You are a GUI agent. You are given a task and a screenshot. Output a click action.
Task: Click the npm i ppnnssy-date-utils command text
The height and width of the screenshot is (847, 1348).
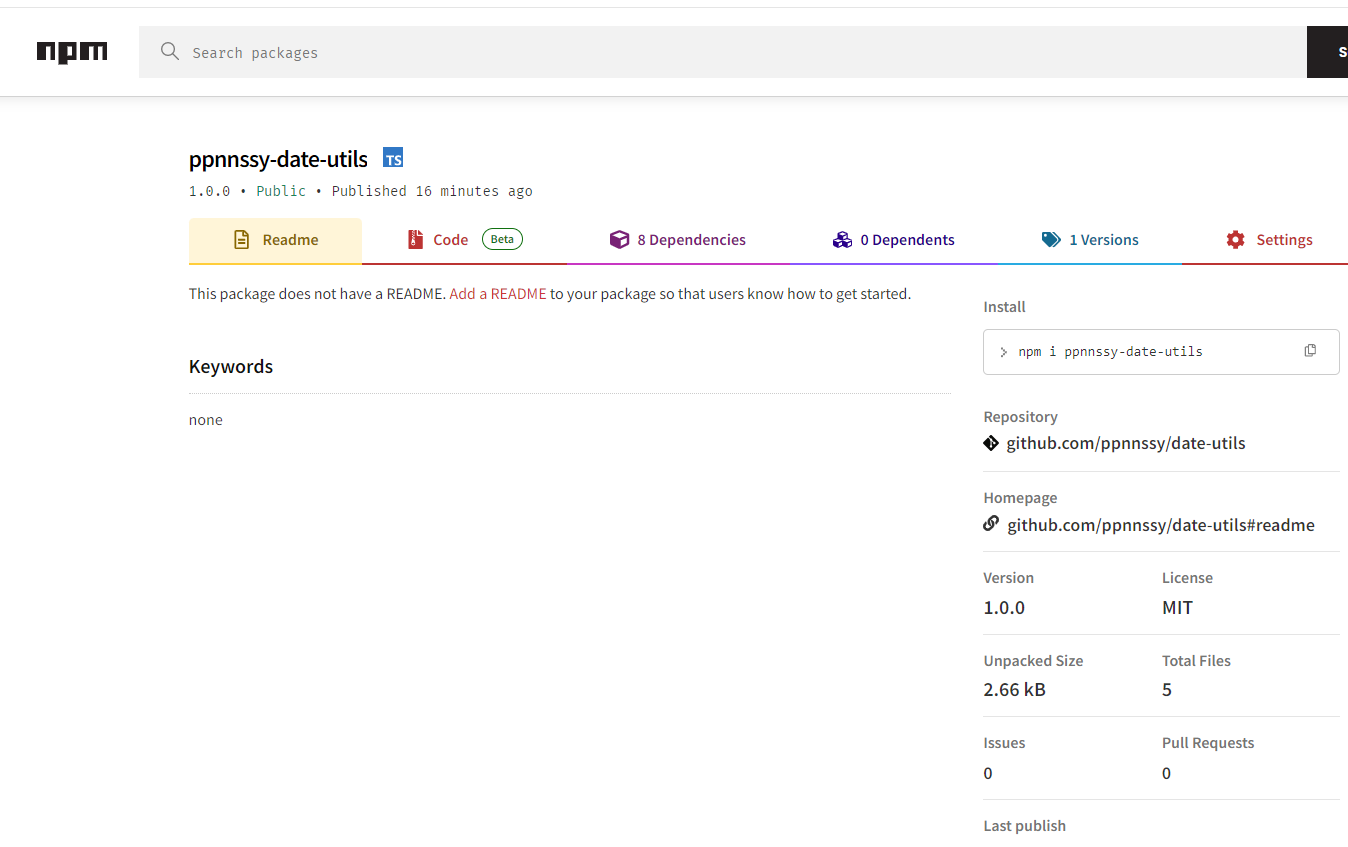pyautogui.click(x=1110, y=352)
